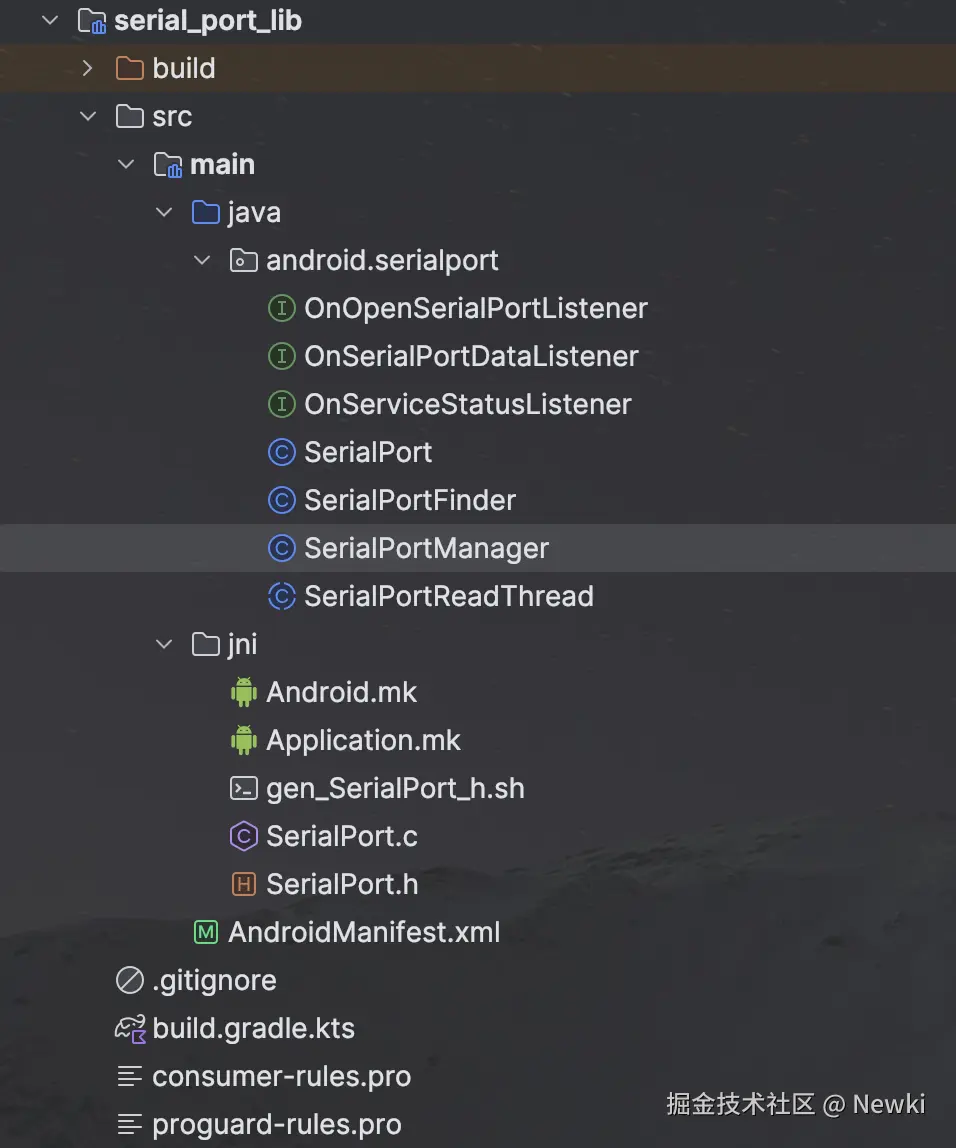Click the SerialPort.h header icon
This screenshot has height=1148, width=956.
[x=244, y=884]
